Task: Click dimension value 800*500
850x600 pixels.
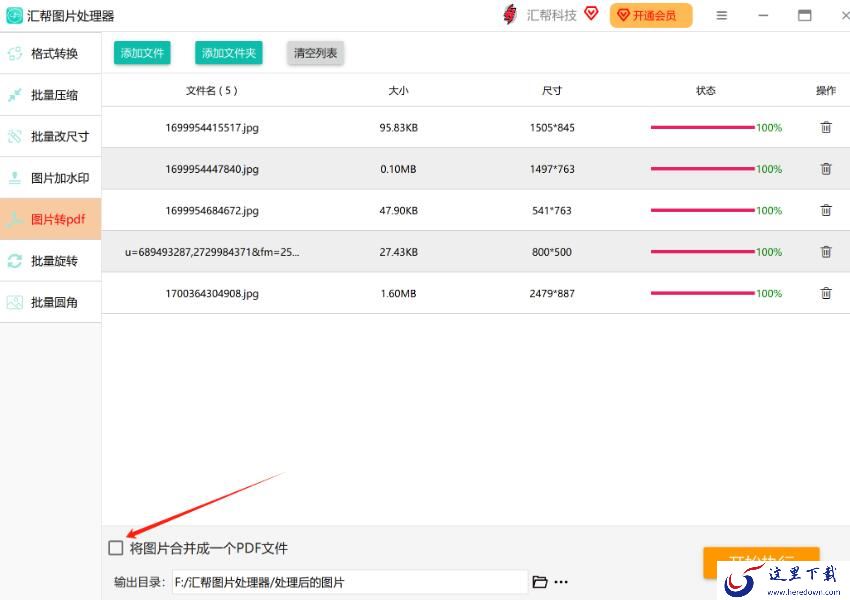Action: (552, 252)
